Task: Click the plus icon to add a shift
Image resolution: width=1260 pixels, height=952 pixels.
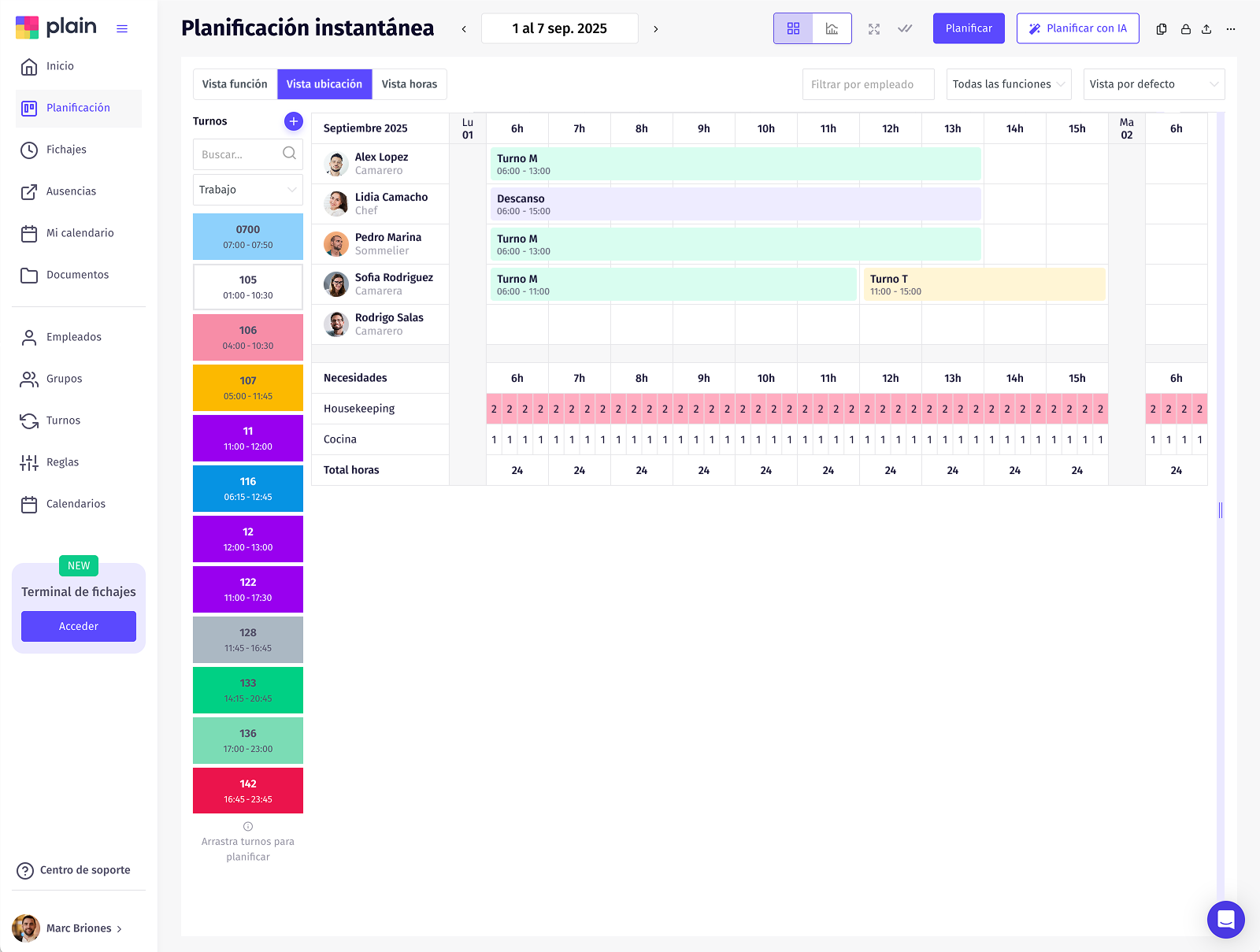Action: tap(293, 121)
